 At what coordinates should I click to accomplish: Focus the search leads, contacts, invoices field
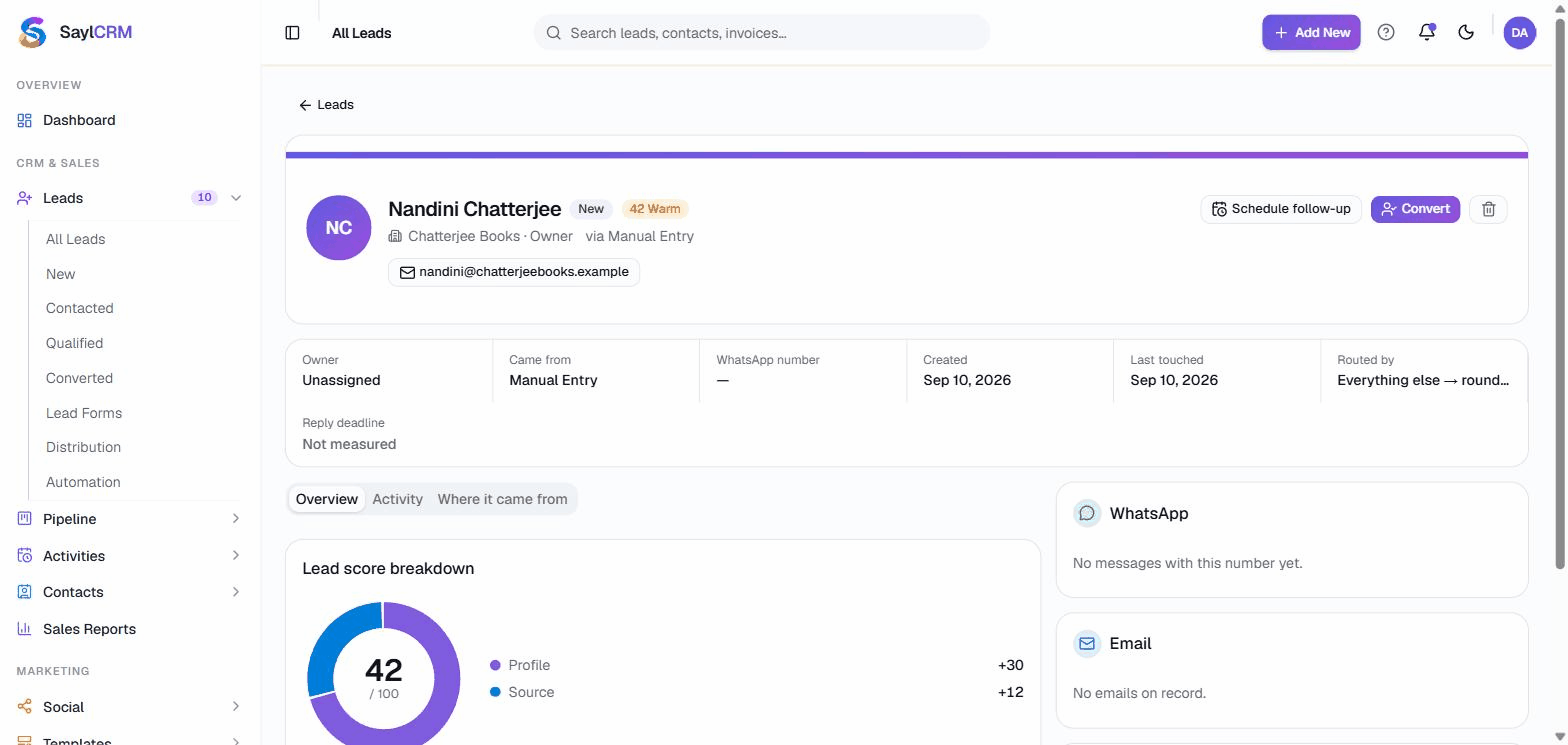point(762,33)
